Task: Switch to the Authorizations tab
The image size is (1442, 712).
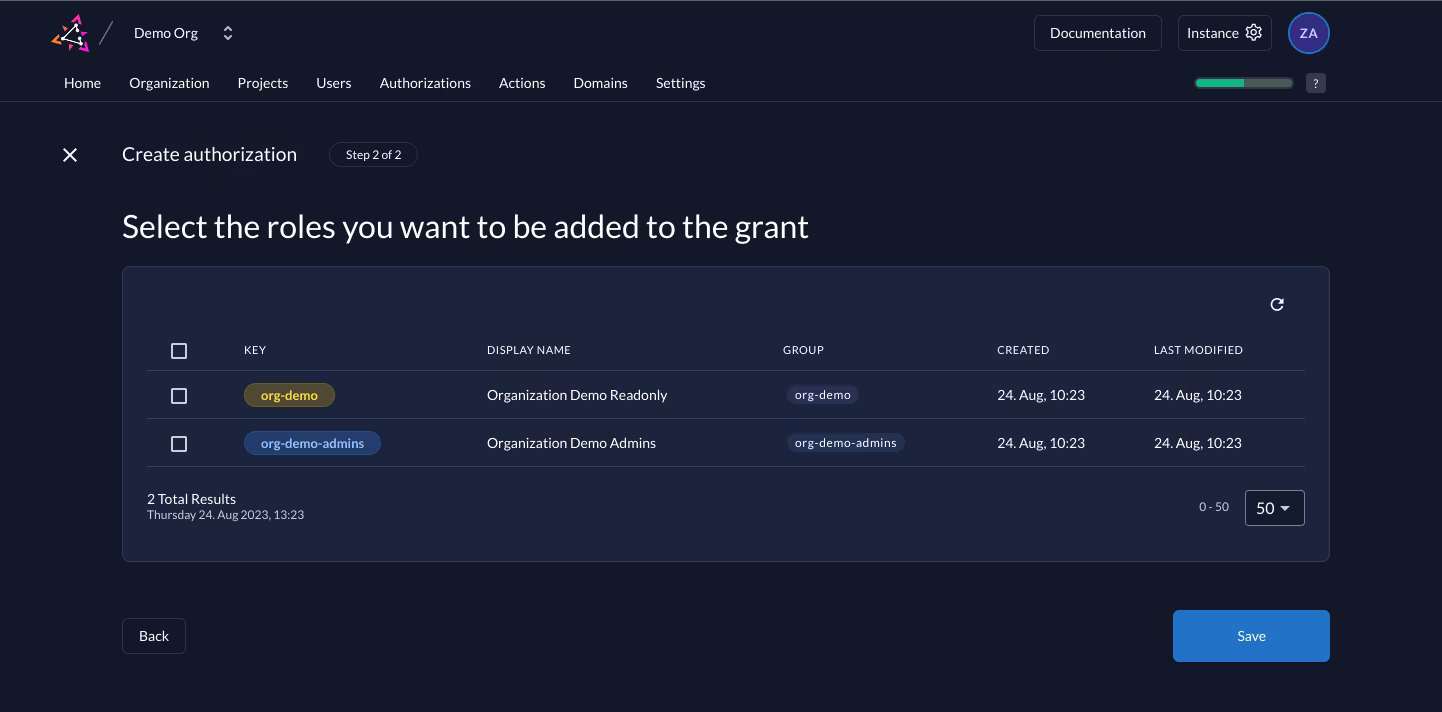Action: click(425, 83)
